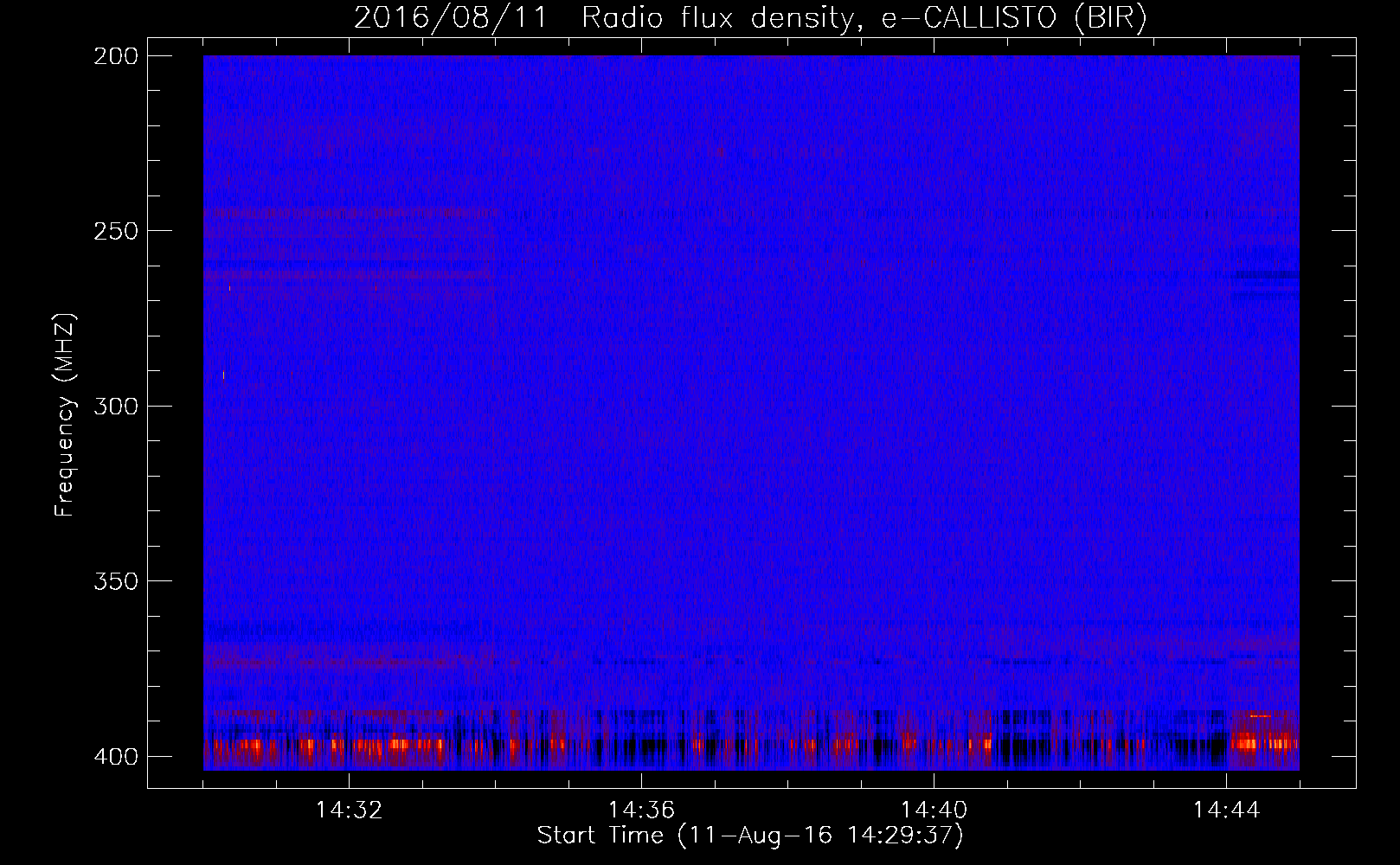
Task: Click the 14:40 time tick label
Action: (x=934, y=811)
